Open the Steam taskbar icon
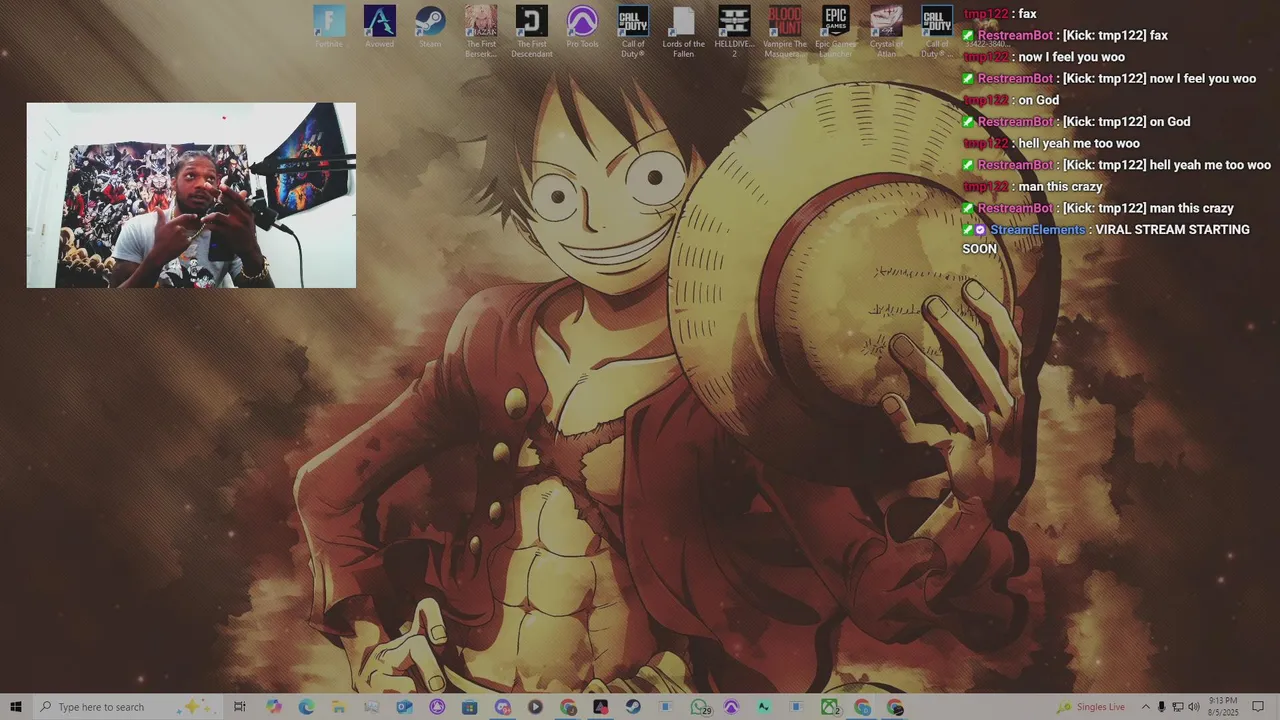This screenshot has height=720, width=1280. [633, 707]
